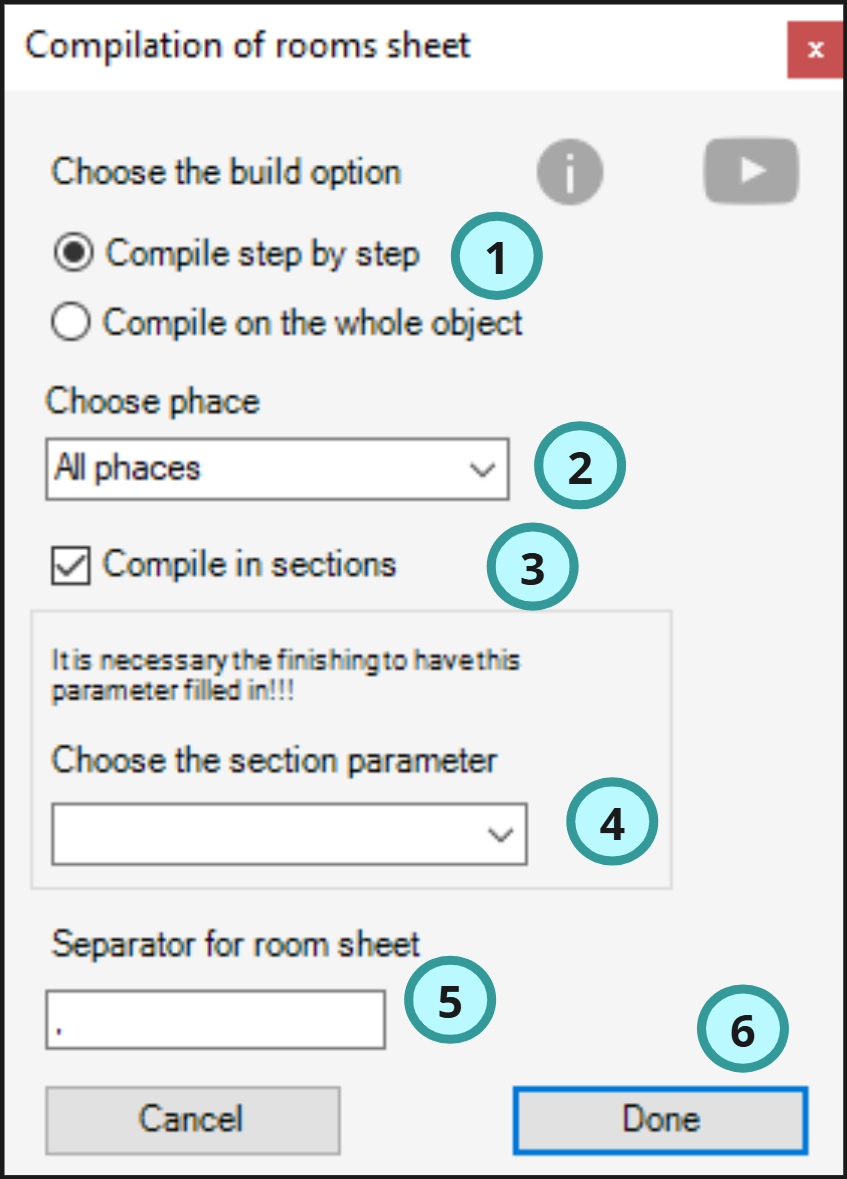Close the Compilation of rooms sheet dialog

(815, 50)
